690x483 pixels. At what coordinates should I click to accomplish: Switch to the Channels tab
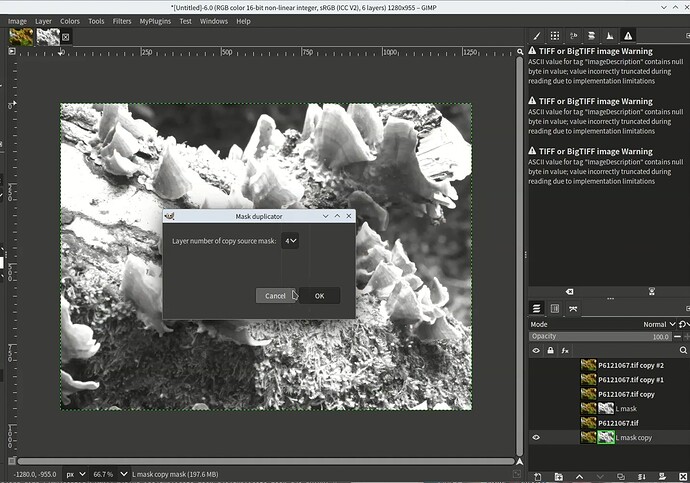click(555, 308)
